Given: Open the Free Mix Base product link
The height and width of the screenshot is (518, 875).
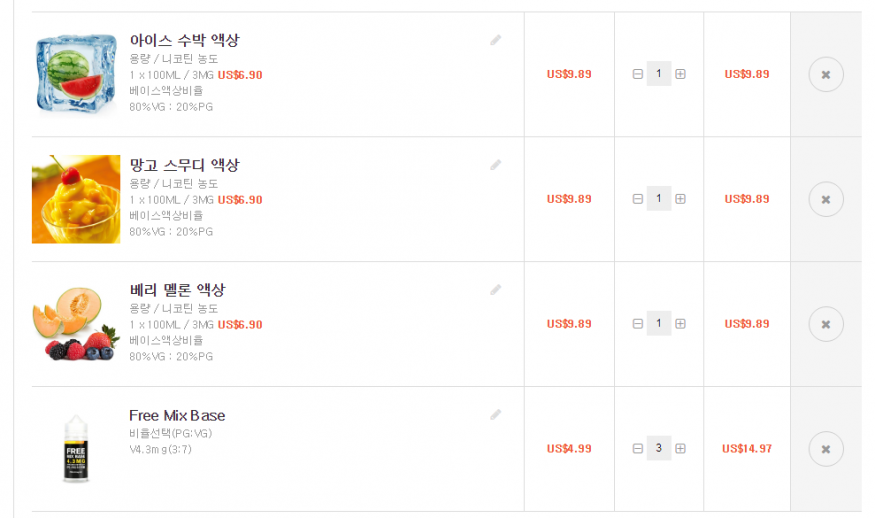Looking at the screenshot, I should coord(177,415).
